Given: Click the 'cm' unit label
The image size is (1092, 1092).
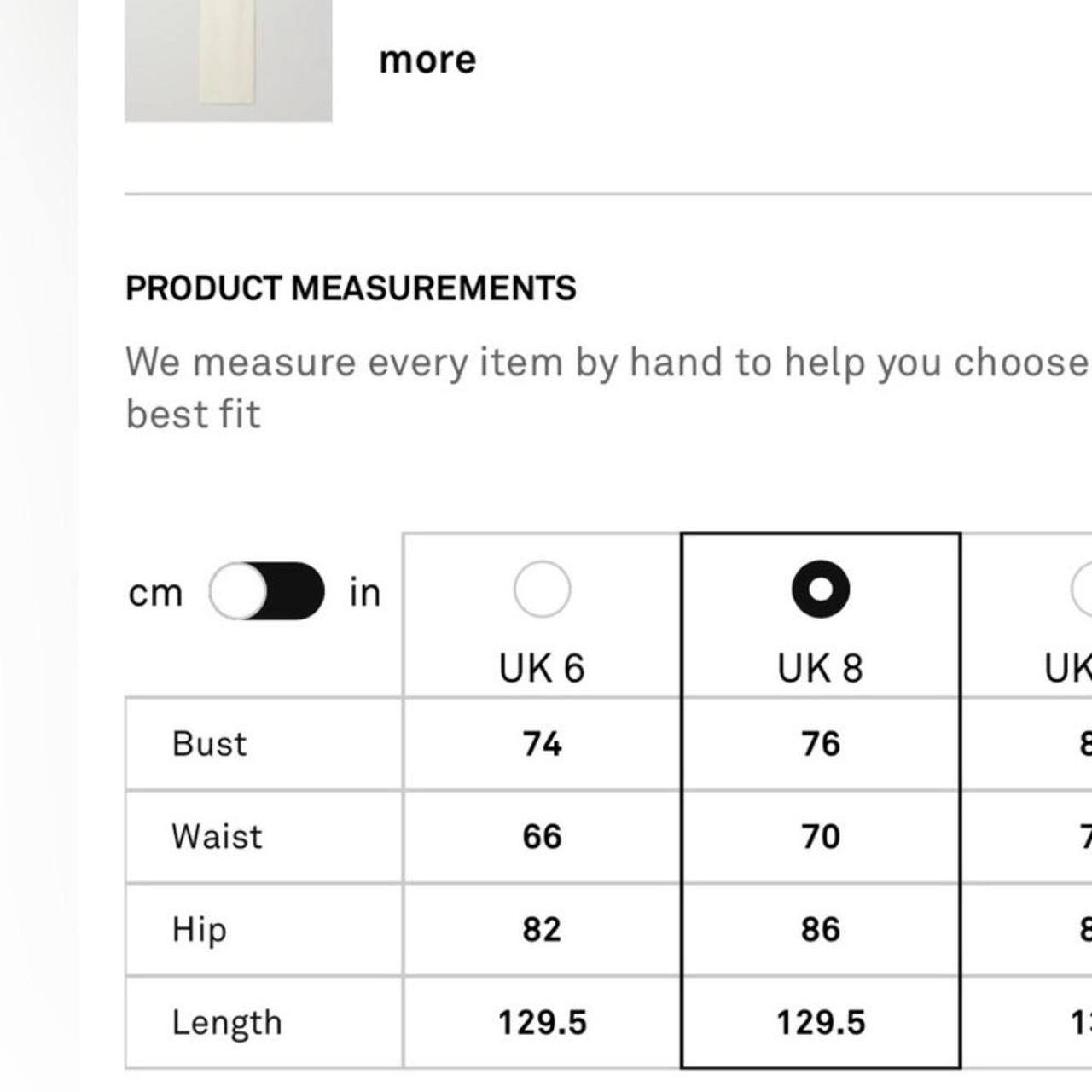Looking at the screenshot, I should pyautogui.click(x=155, y=593).
